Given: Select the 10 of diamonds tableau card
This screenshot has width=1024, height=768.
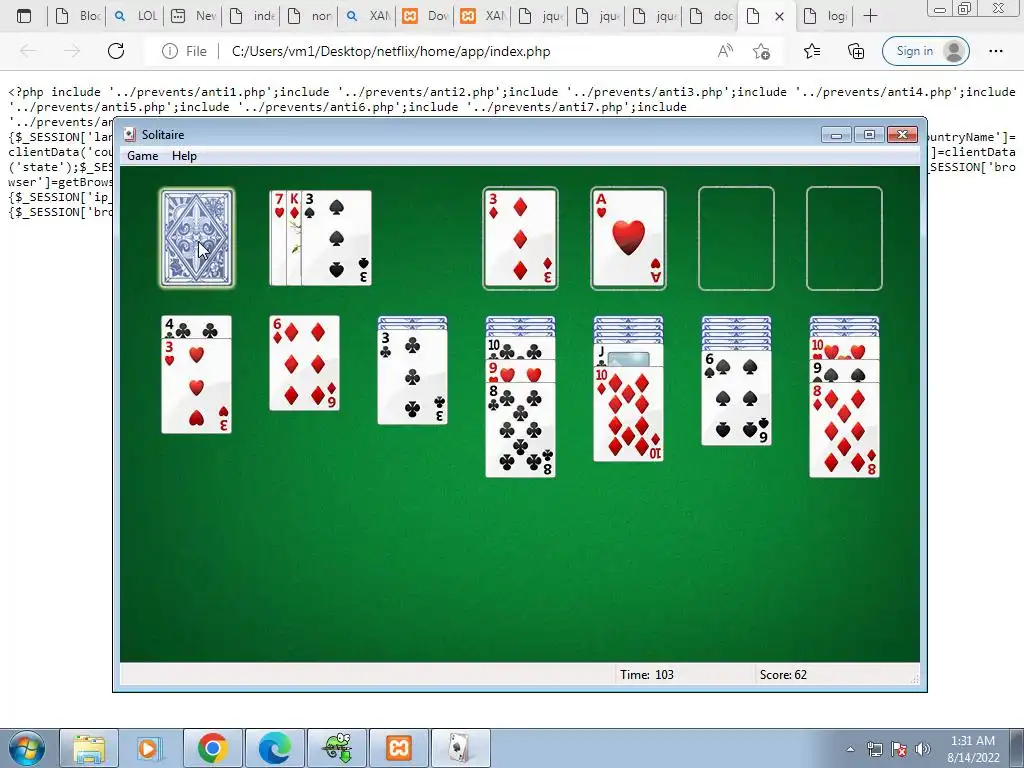Looking at the screenshot, I should pos(628,414).
